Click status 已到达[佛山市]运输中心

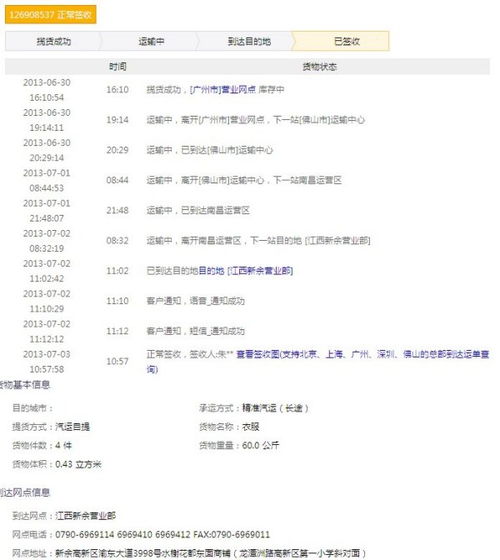(210, 150)
